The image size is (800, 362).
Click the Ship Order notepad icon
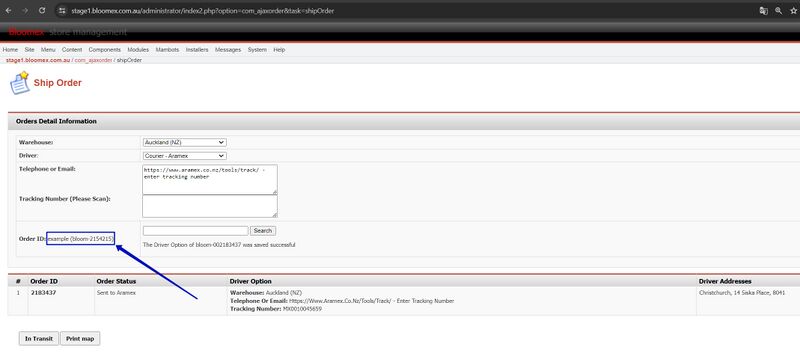point(20,83)
